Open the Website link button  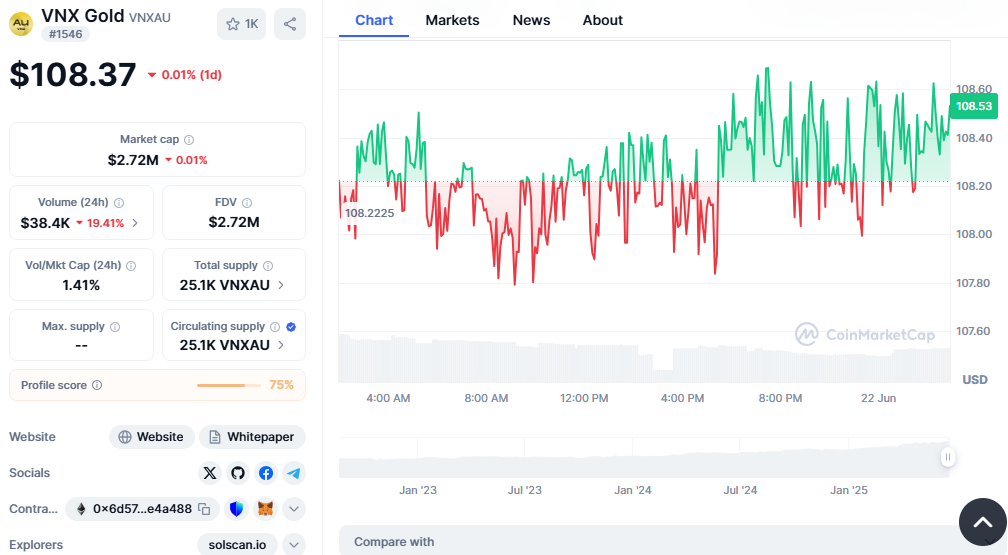click(152, 437)
